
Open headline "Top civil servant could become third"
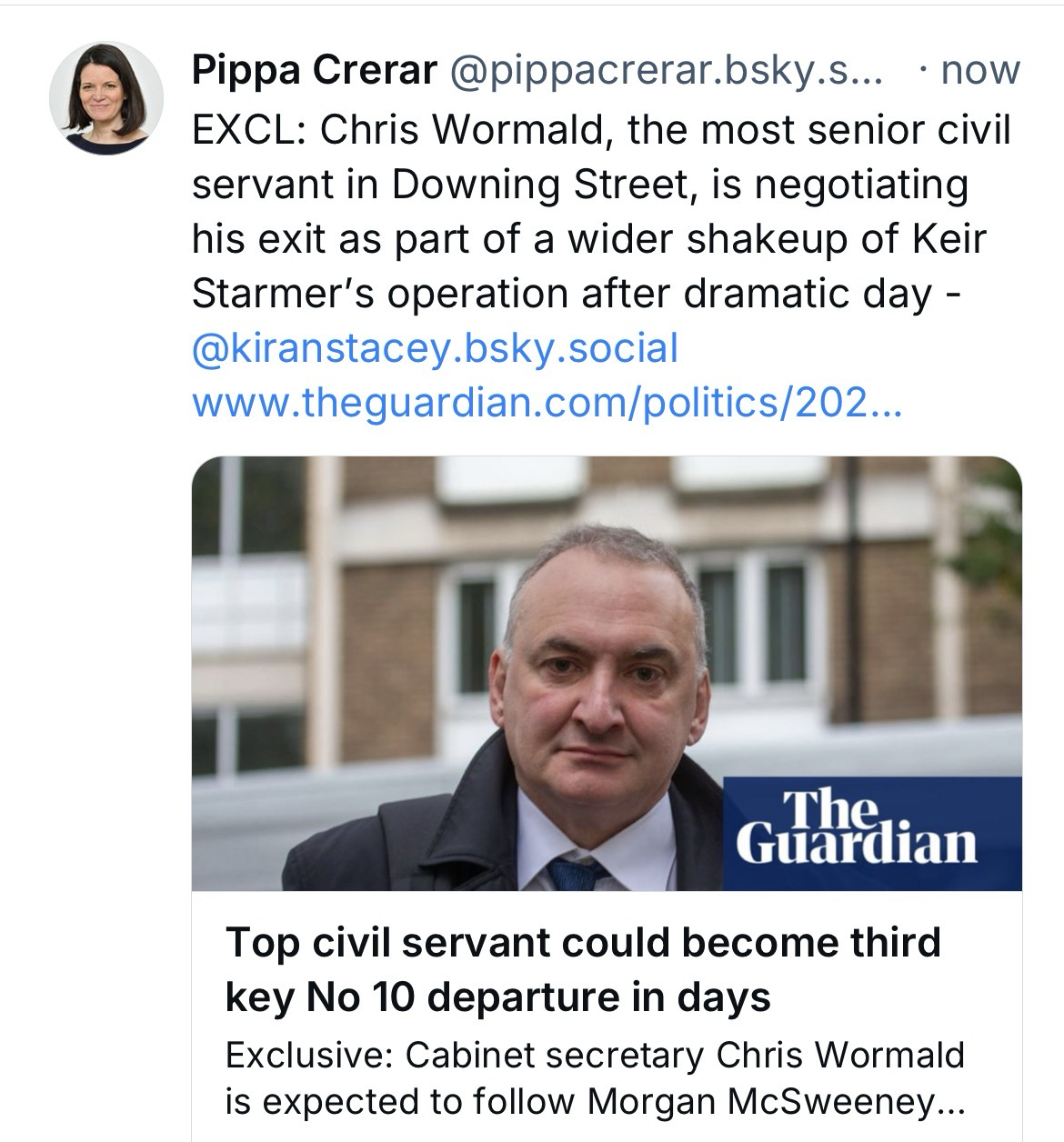point(582,942)
